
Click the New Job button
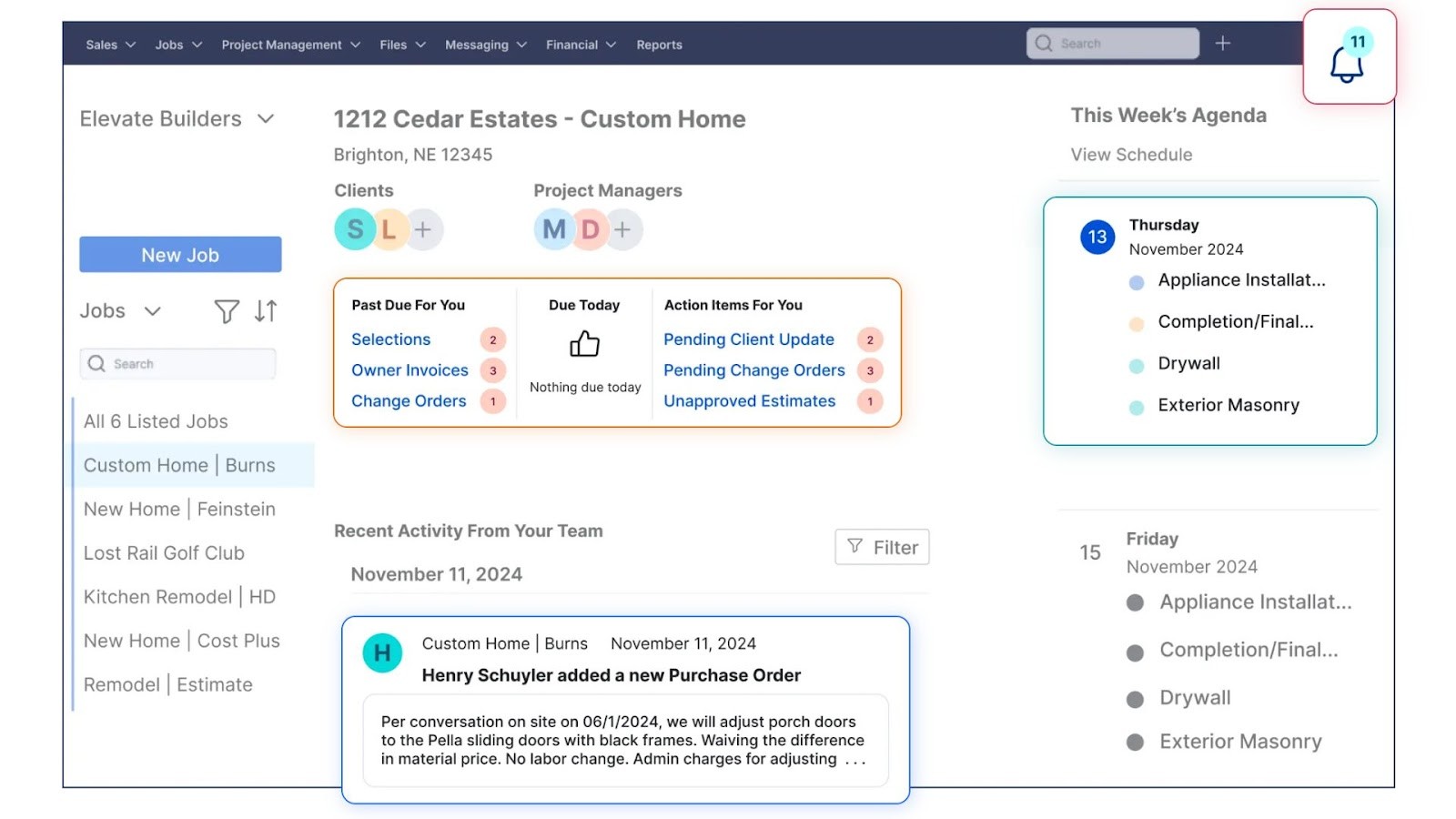coord(179,255)
